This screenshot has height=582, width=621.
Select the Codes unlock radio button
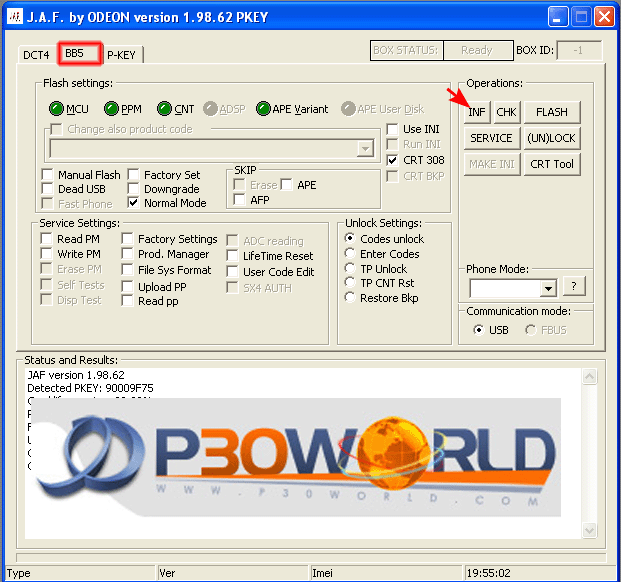point(350,238)
